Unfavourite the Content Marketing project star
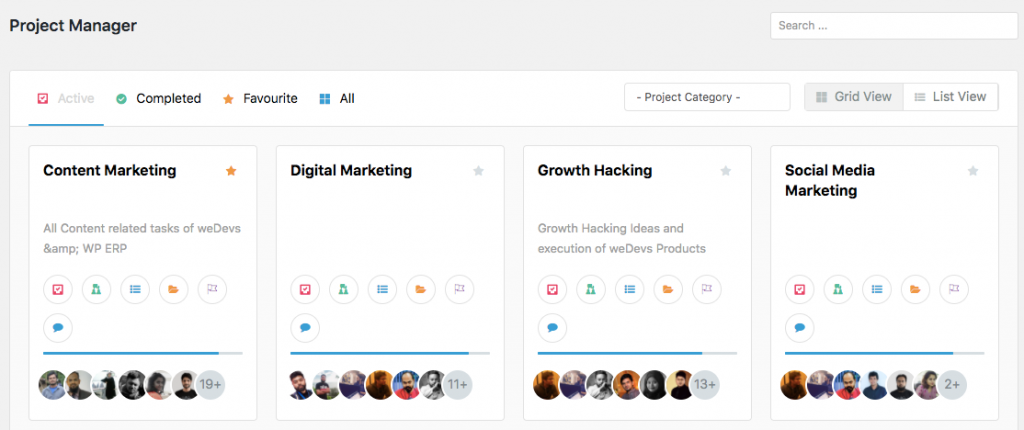Screen dimensions: 1024x430 click(x=231, y=171)
